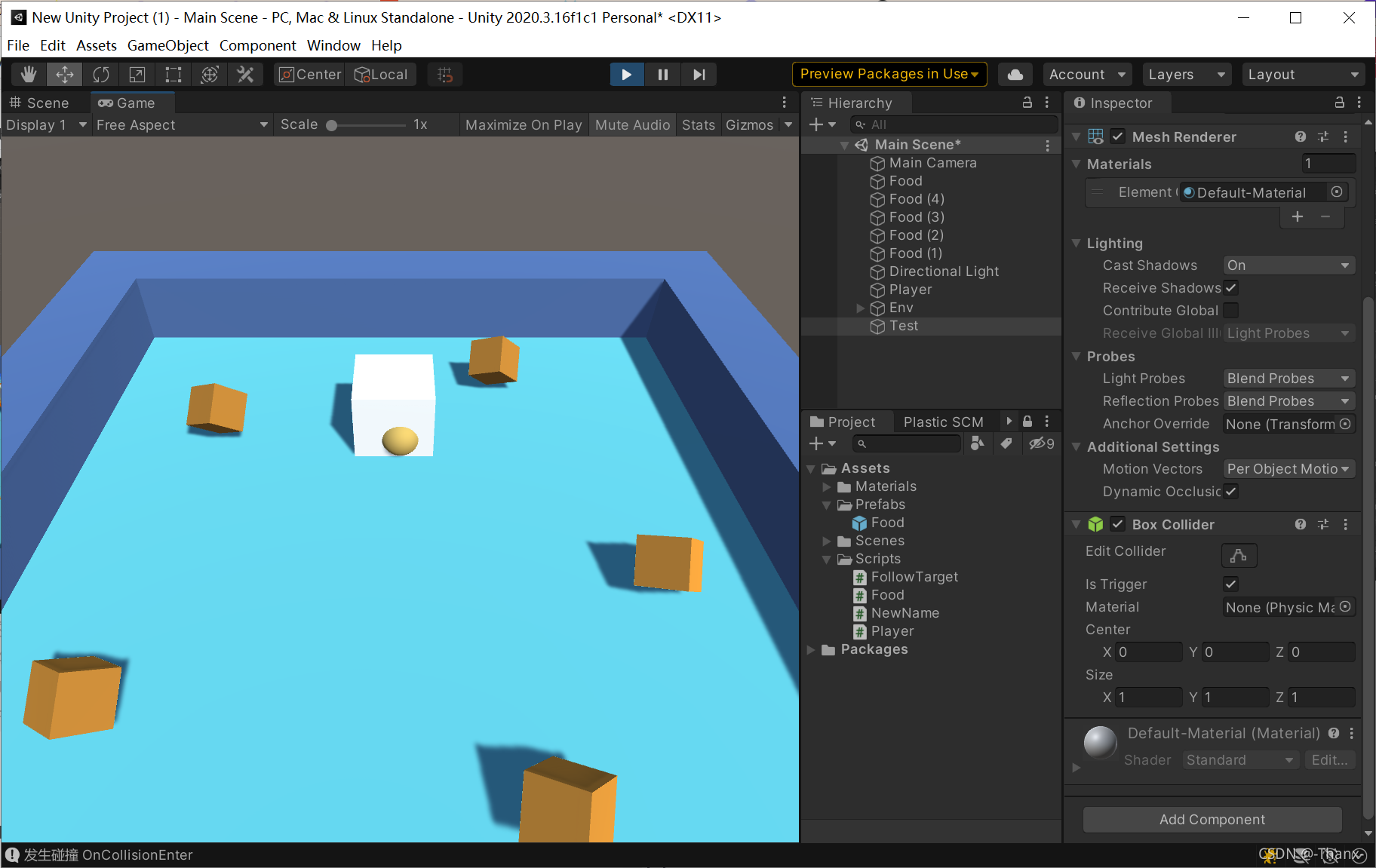
Task: Click the Edit Collider button
Action: pyautogui.click(x=1239, y=556)
